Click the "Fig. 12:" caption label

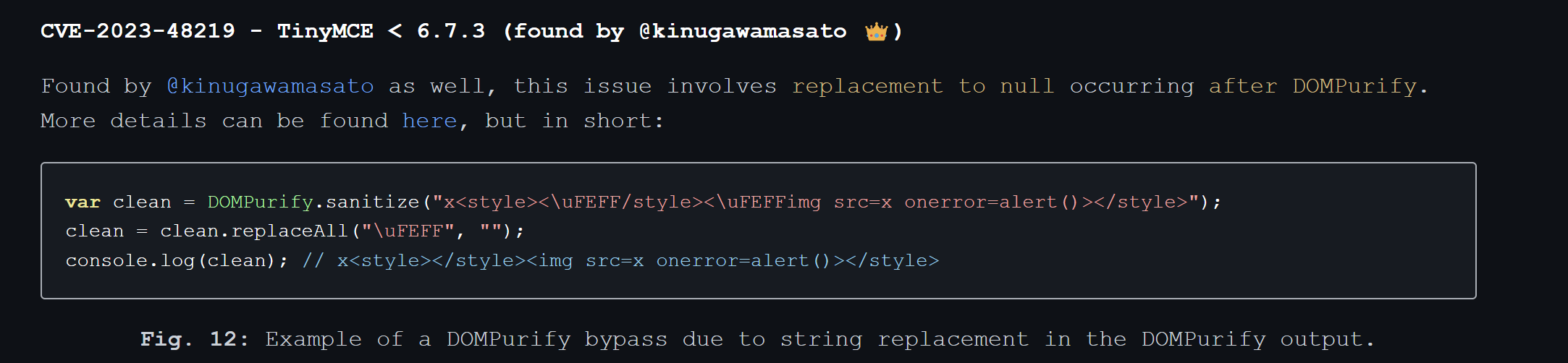coord(195,339)
